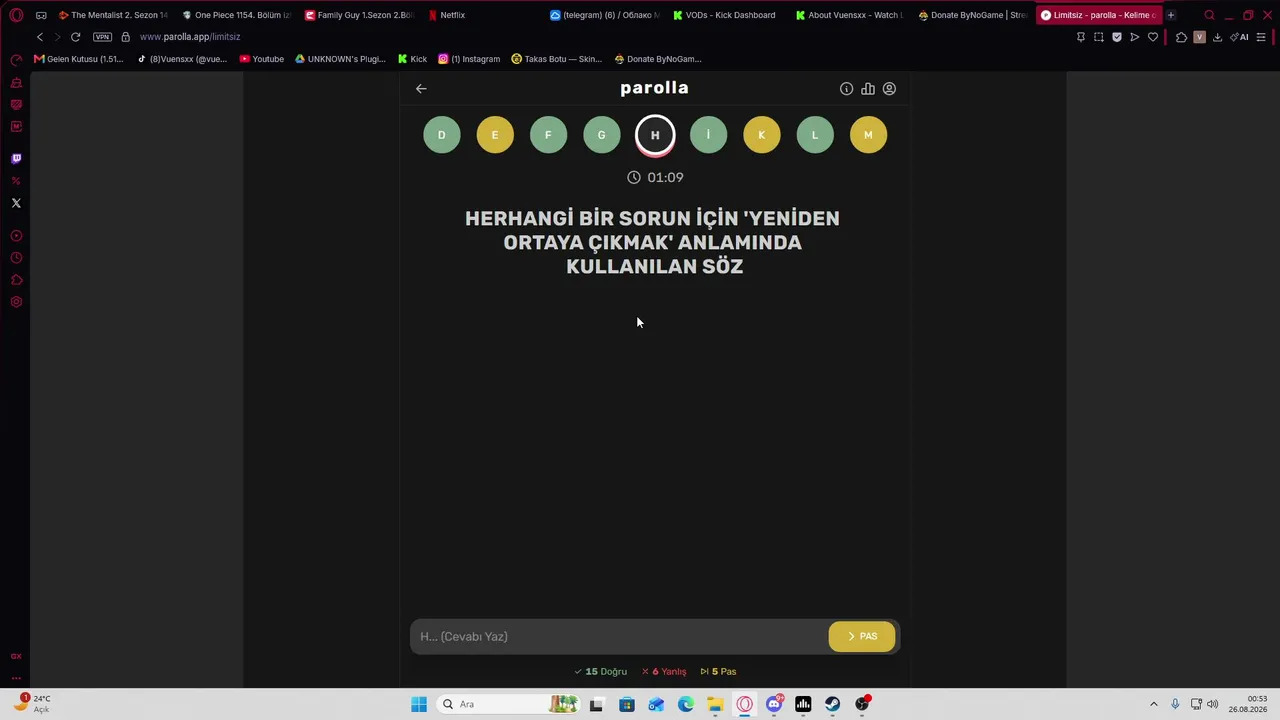
Task: Open Windows Start menu
Action: (x=419, y=704)
